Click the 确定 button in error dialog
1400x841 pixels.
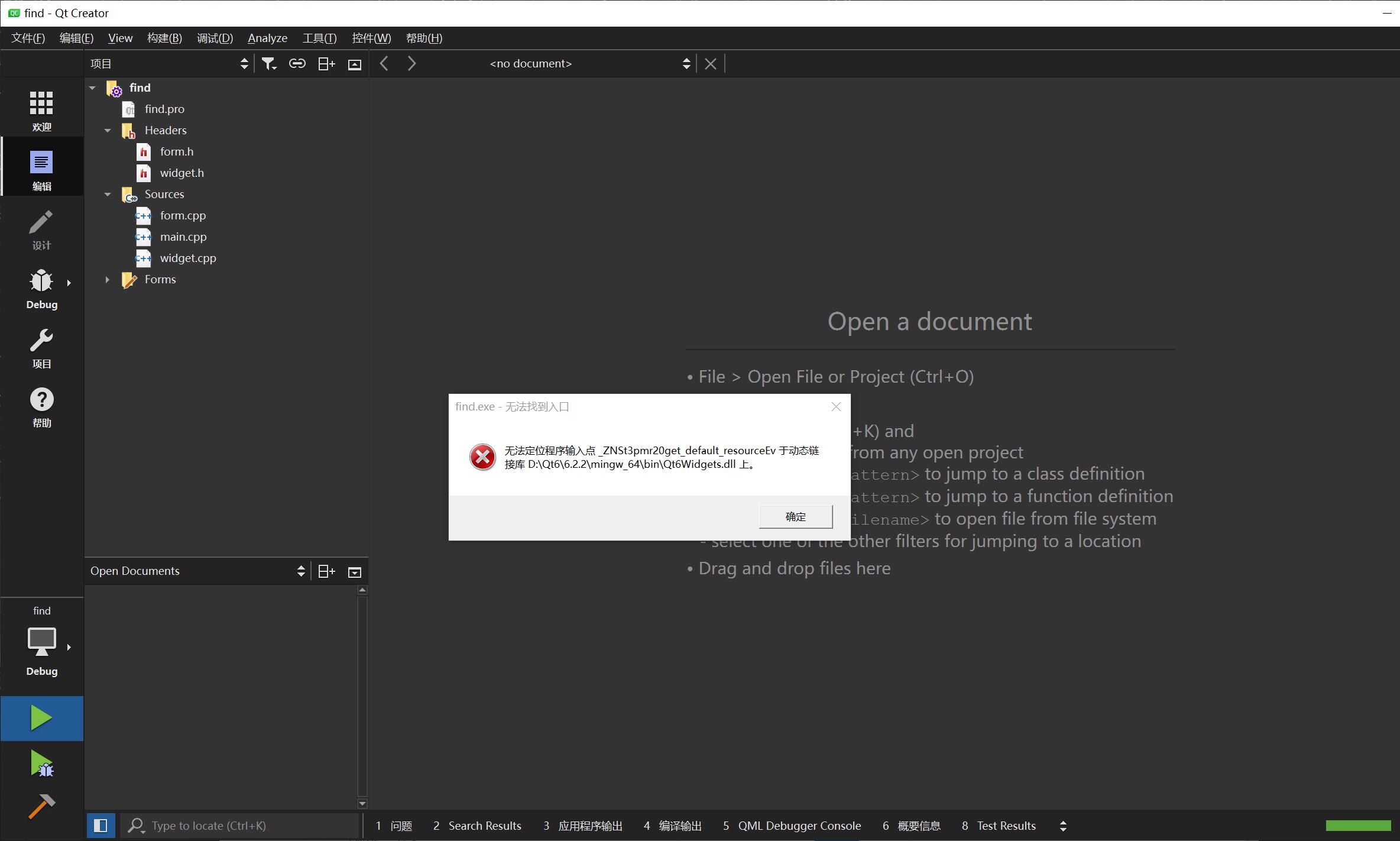pos(795,516)
